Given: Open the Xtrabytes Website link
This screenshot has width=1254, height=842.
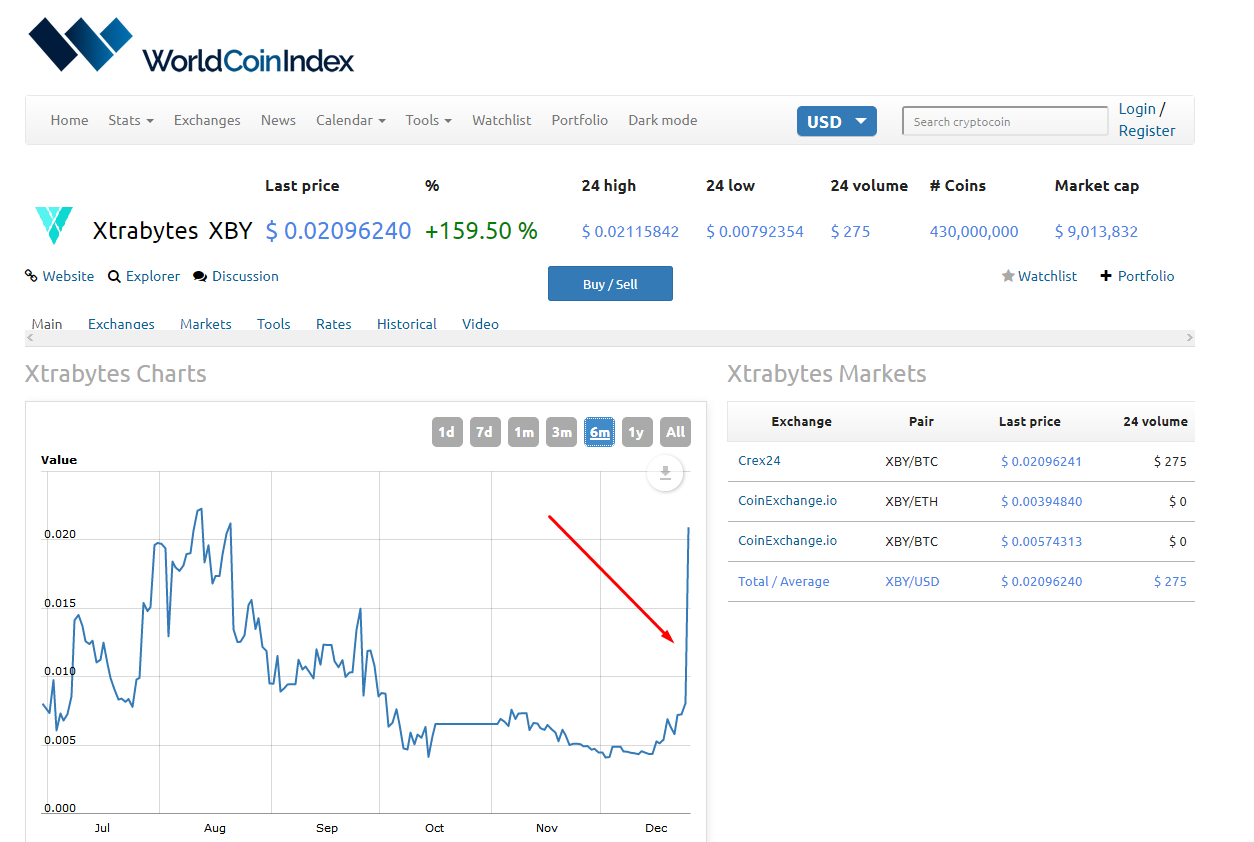Looking at the screenshot, I should pos(68,276).
